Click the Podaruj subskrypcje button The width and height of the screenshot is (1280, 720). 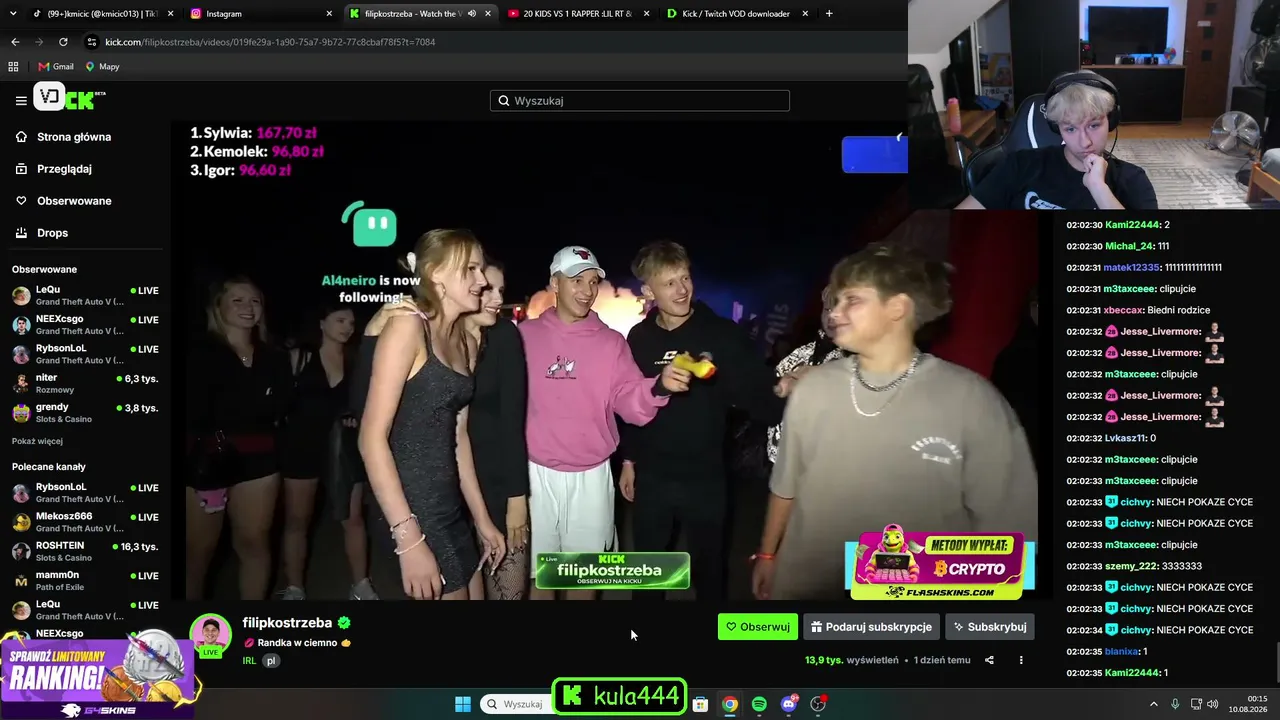coord(871,627)
